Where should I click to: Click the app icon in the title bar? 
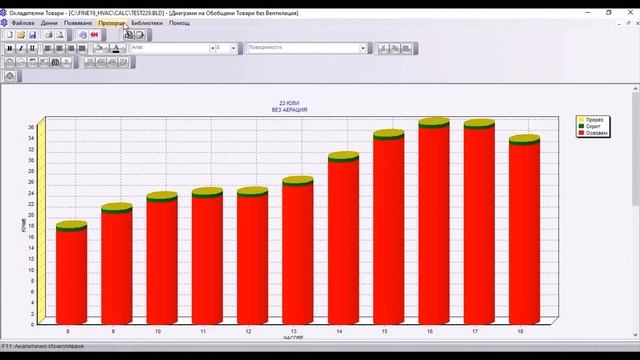pos(4,13)
